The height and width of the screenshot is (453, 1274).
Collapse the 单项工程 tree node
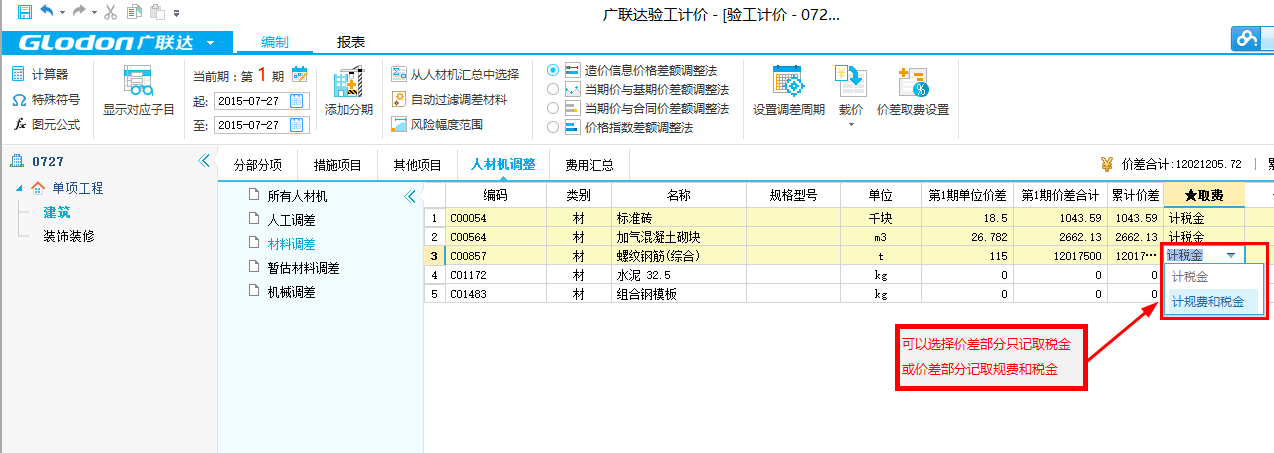tap(20, 188)
